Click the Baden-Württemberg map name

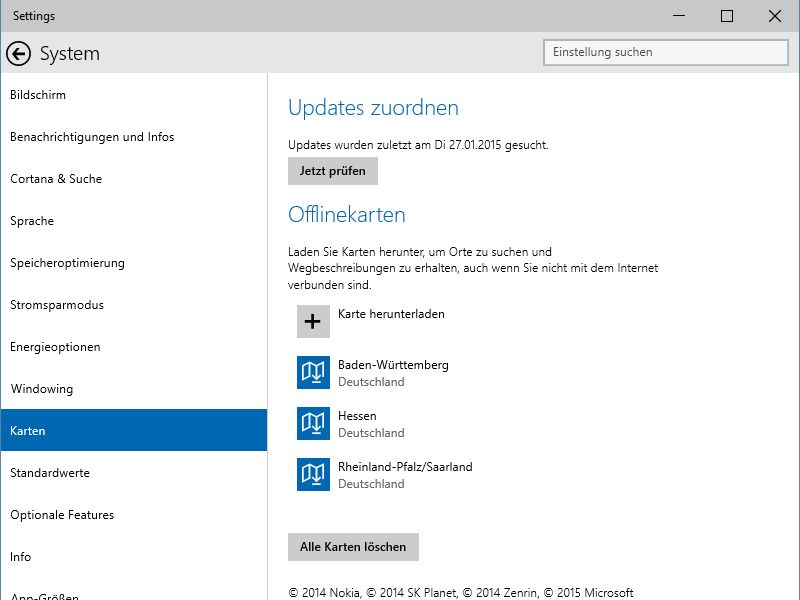coord(393,365)
